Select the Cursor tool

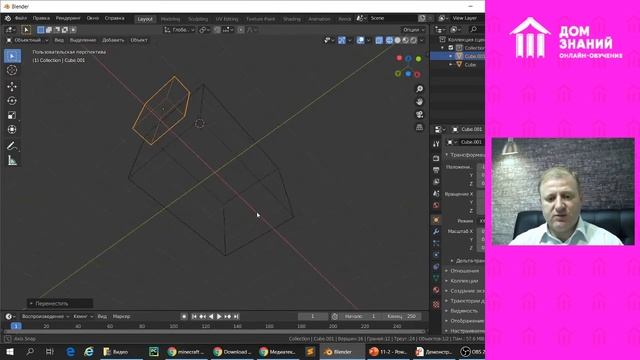click(x=12, y=70)
